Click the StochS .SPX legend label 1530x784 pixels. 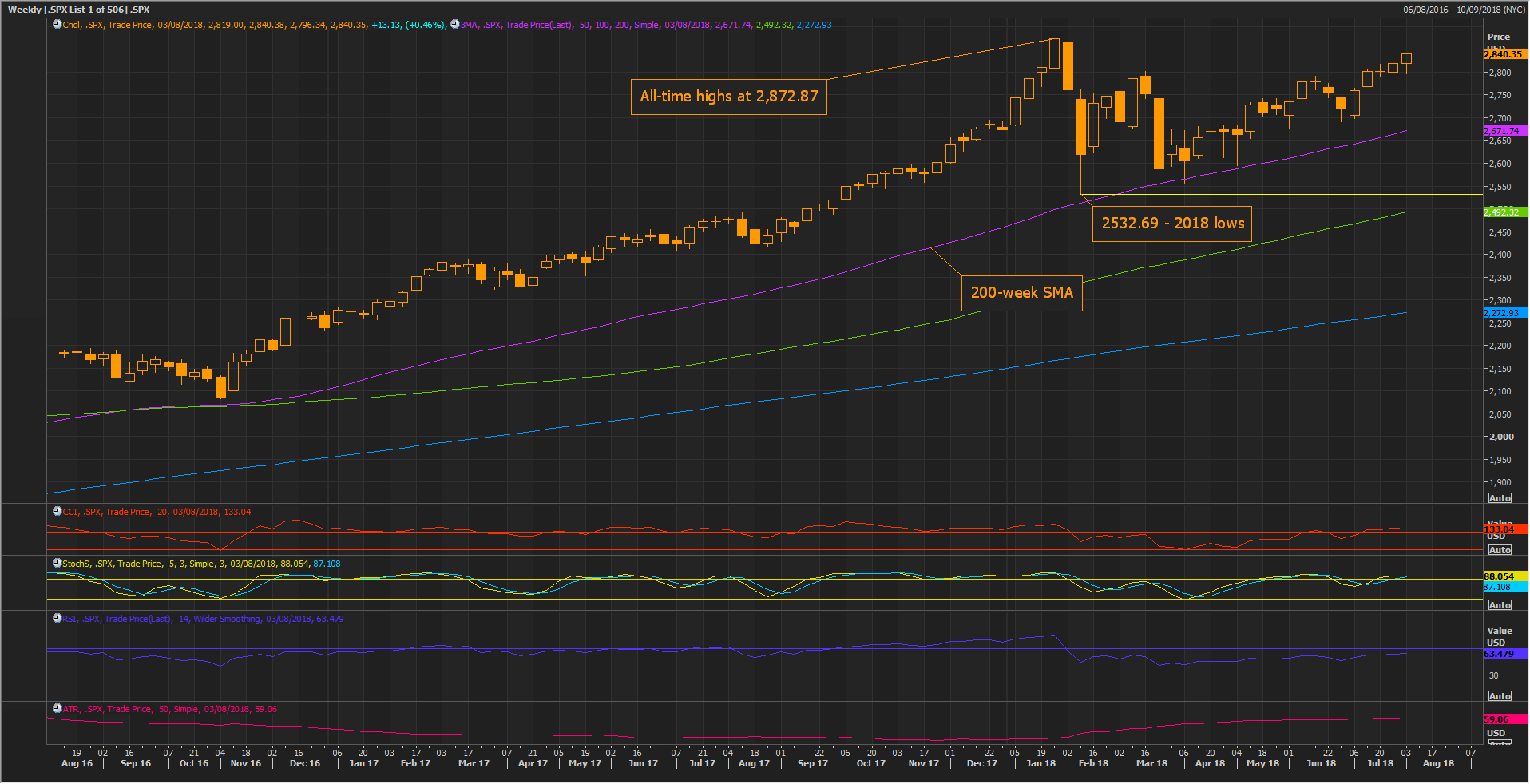[201, 564]
